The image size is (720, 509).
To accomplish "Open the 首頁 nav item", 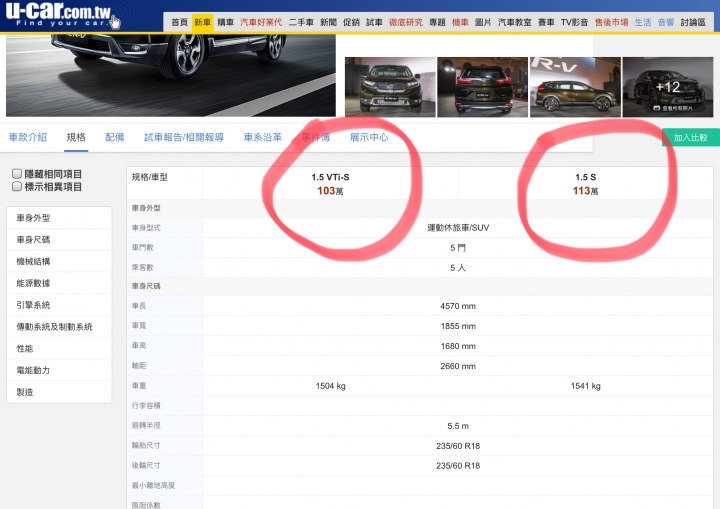I will coord(180,22).
